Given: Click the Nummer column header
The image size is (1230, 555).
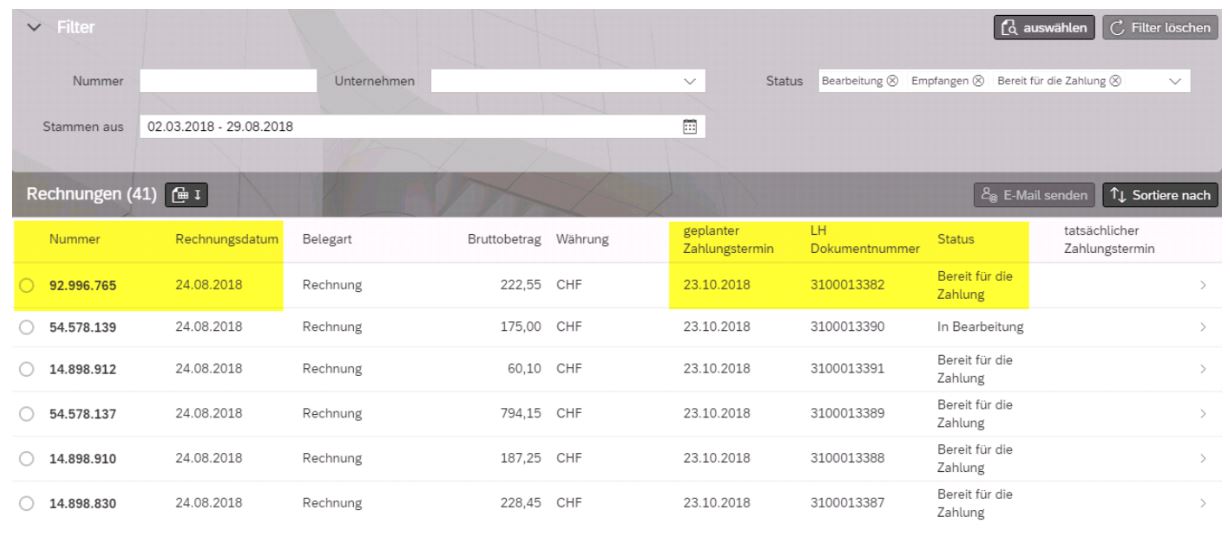Looking at the screenshot, I should (72, 241).
